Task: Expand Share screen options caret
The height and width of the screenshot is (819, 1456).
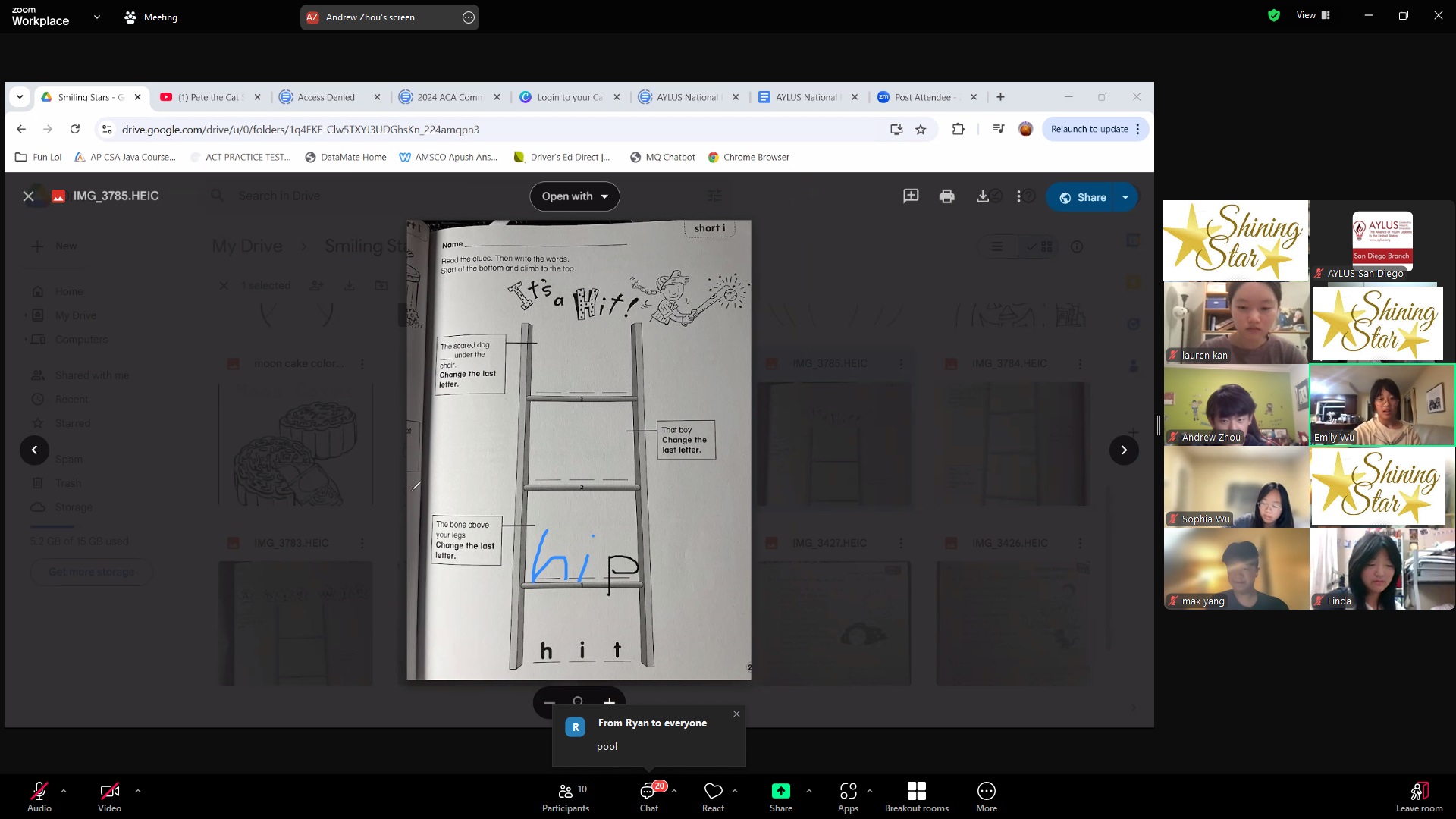Action: (809, 791)
